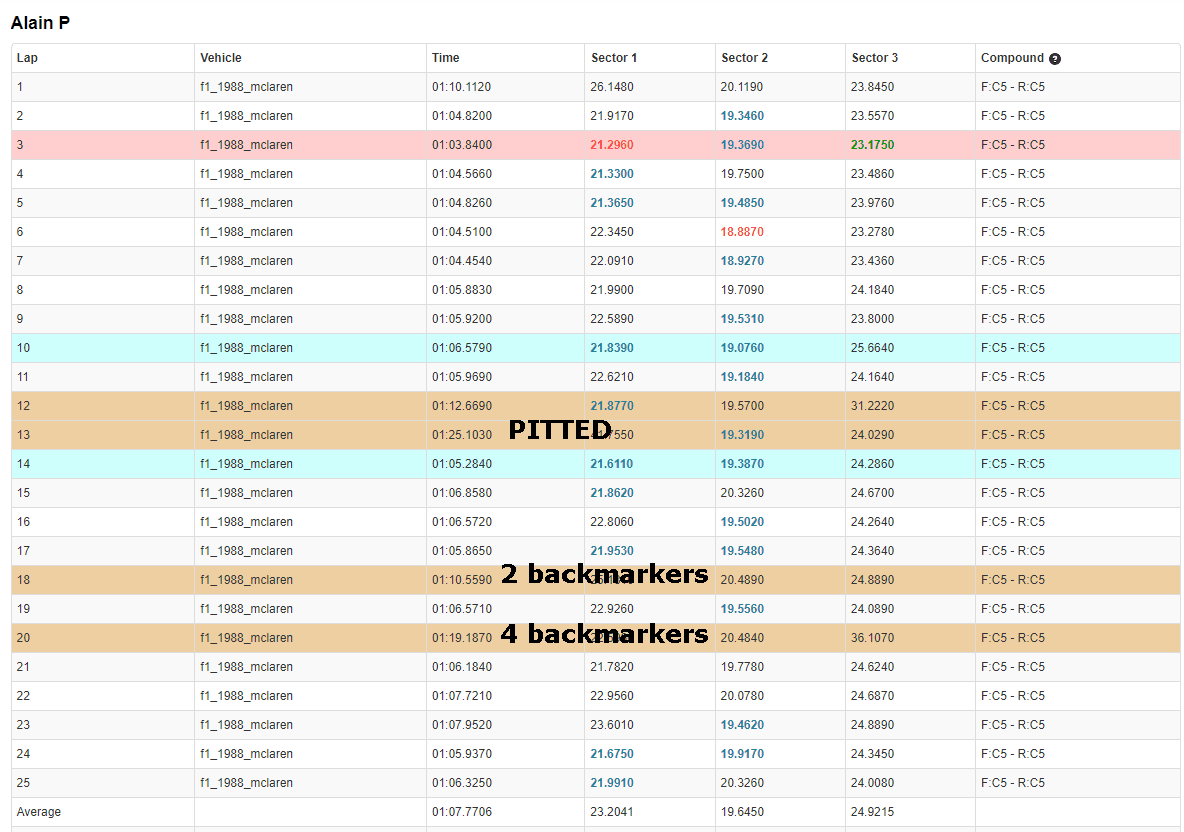Click sector 2 value 19.5560
The width and height of the screenshot is (1184, 832).
point(742,609)
